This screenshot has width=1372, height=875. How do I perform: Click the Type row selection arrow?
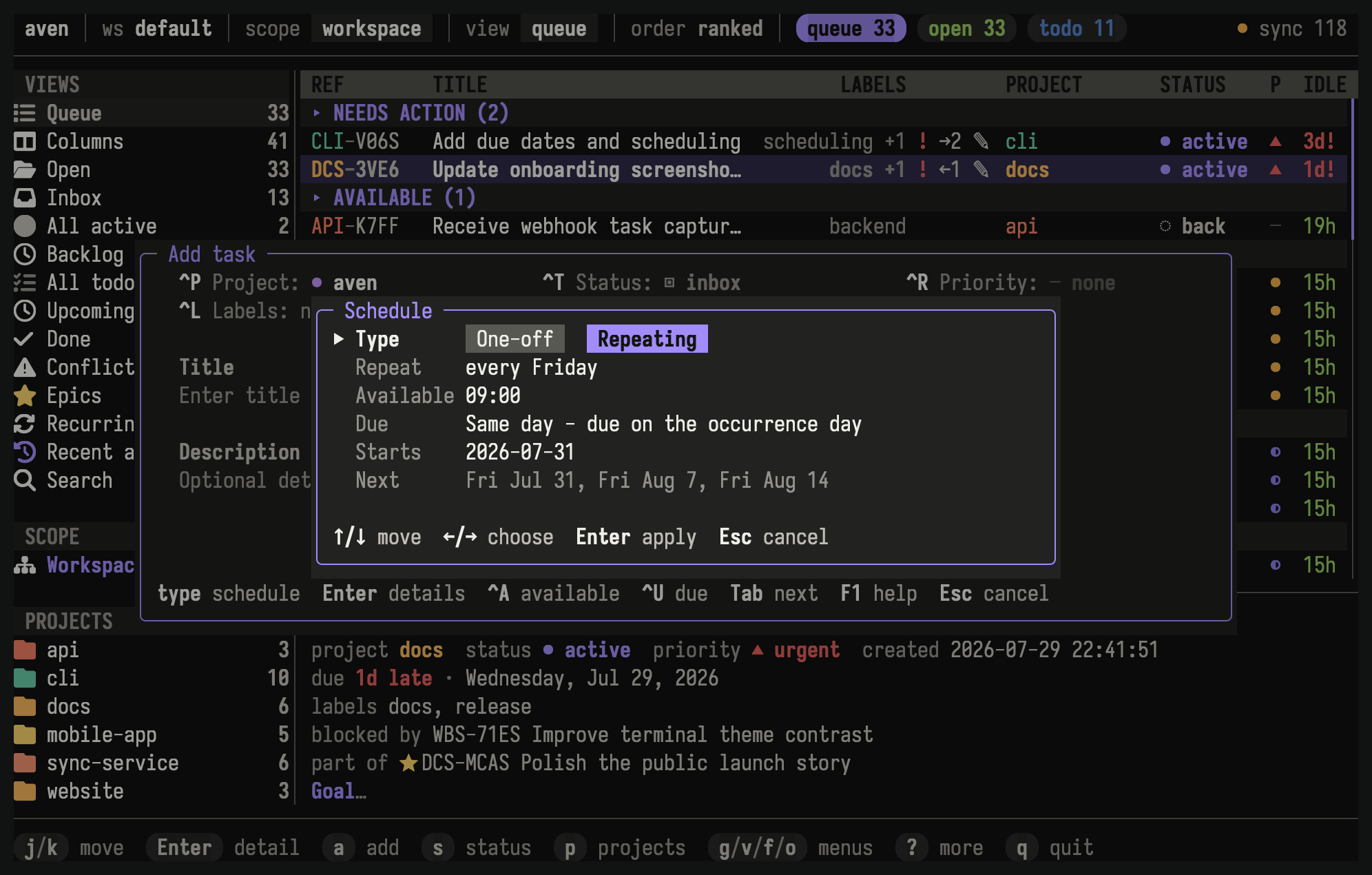338,339
